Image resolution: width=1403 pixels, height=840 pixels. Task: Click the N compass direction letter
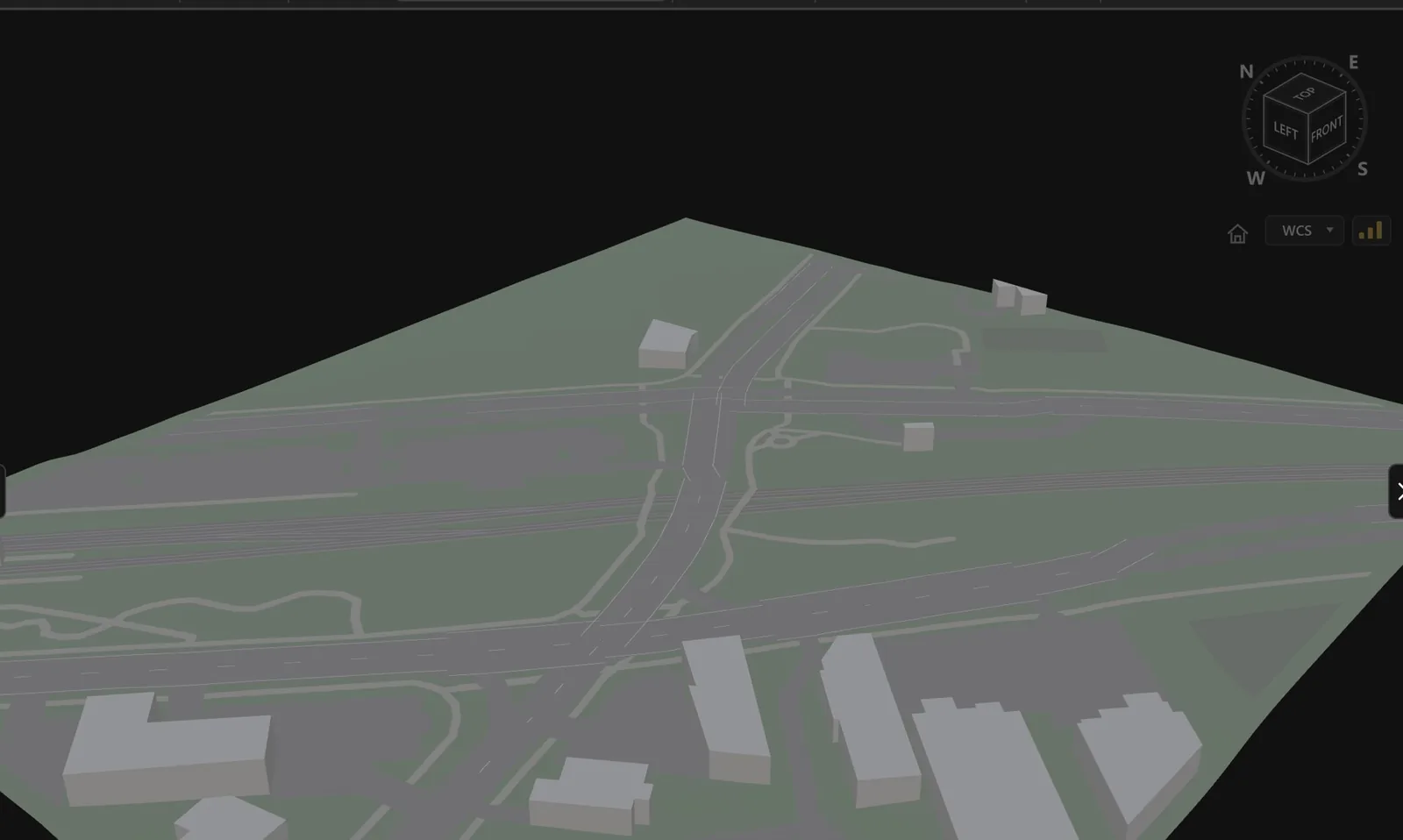coord(1246,72)
